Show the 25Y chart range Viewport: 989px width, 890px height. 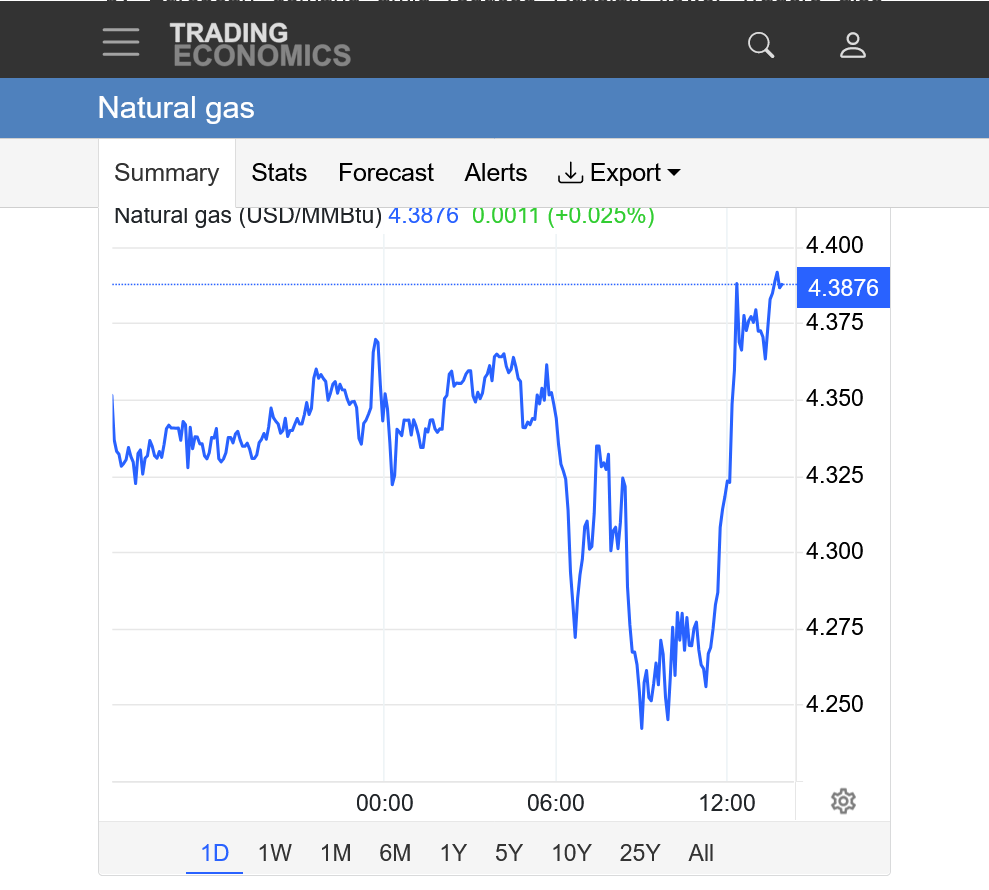[640, 853]
